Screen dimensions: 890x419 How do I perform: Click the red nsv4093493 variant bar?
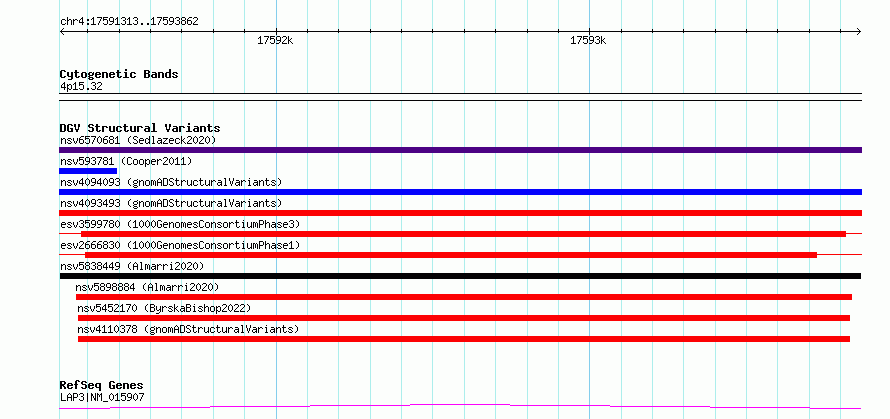point(460,213)
